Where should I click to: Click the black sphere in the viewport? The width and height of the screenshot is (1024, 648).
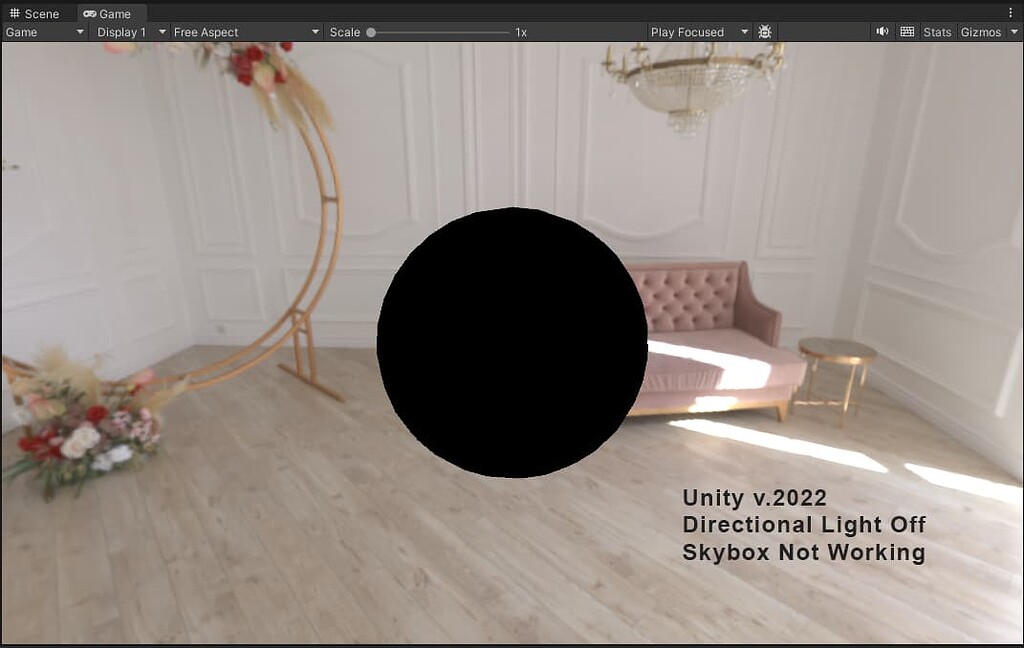coord(512,342)
